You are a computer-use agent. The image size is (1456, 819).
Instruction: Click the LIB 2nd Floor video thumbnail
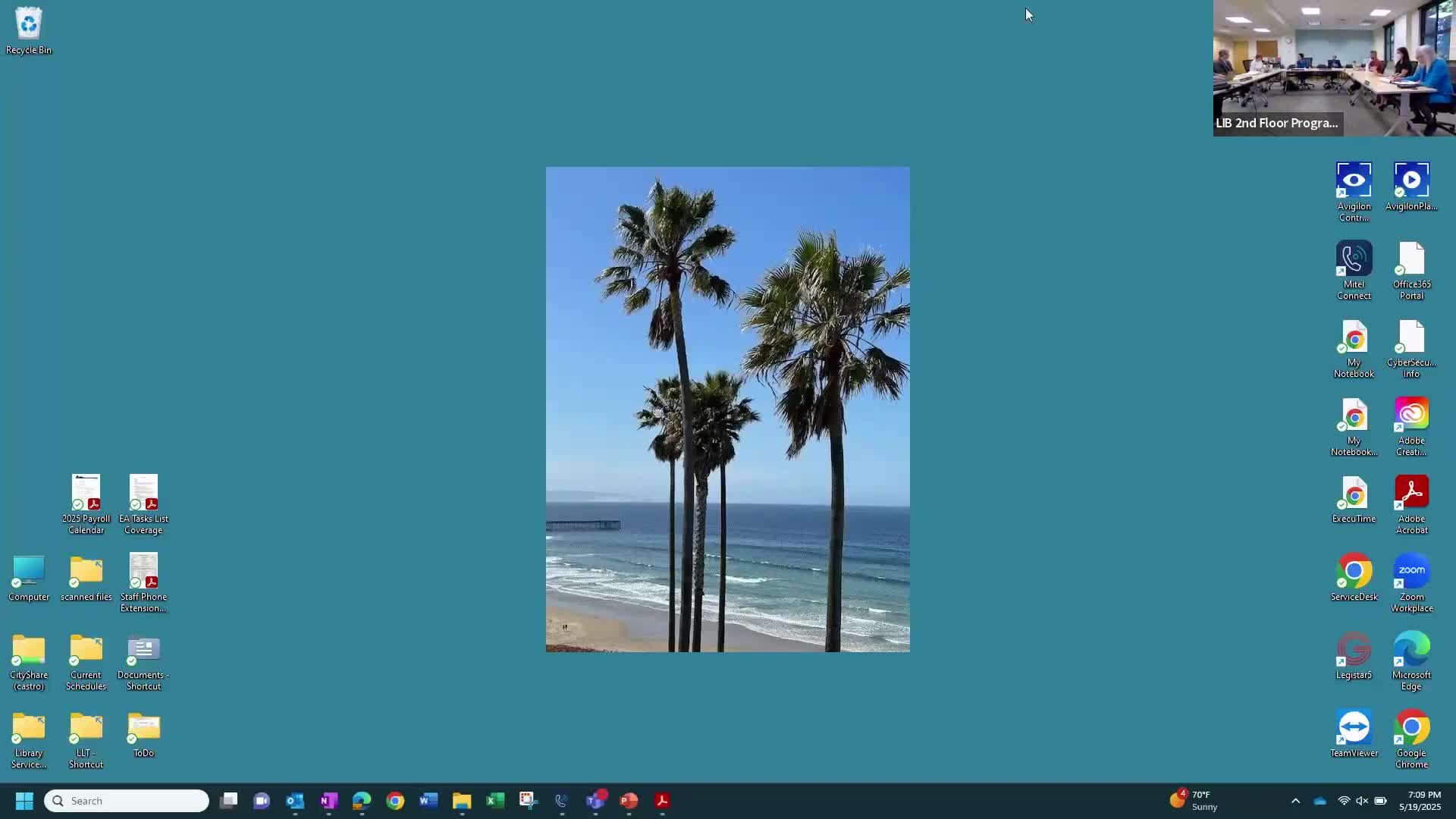pos(1334,68)
